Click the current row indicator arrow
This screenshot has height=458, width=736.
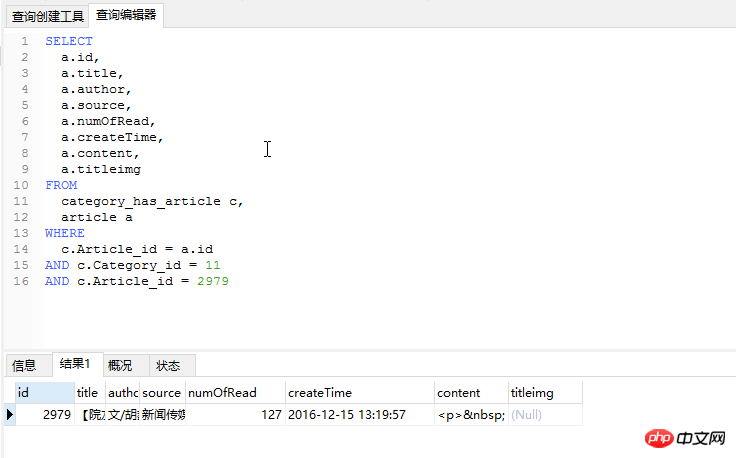10,414
